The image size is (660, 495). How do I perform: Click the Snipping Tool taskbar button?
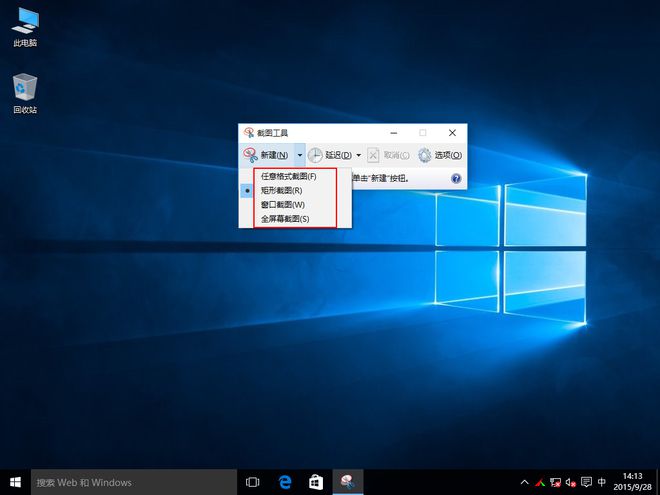tap(346, 482)
